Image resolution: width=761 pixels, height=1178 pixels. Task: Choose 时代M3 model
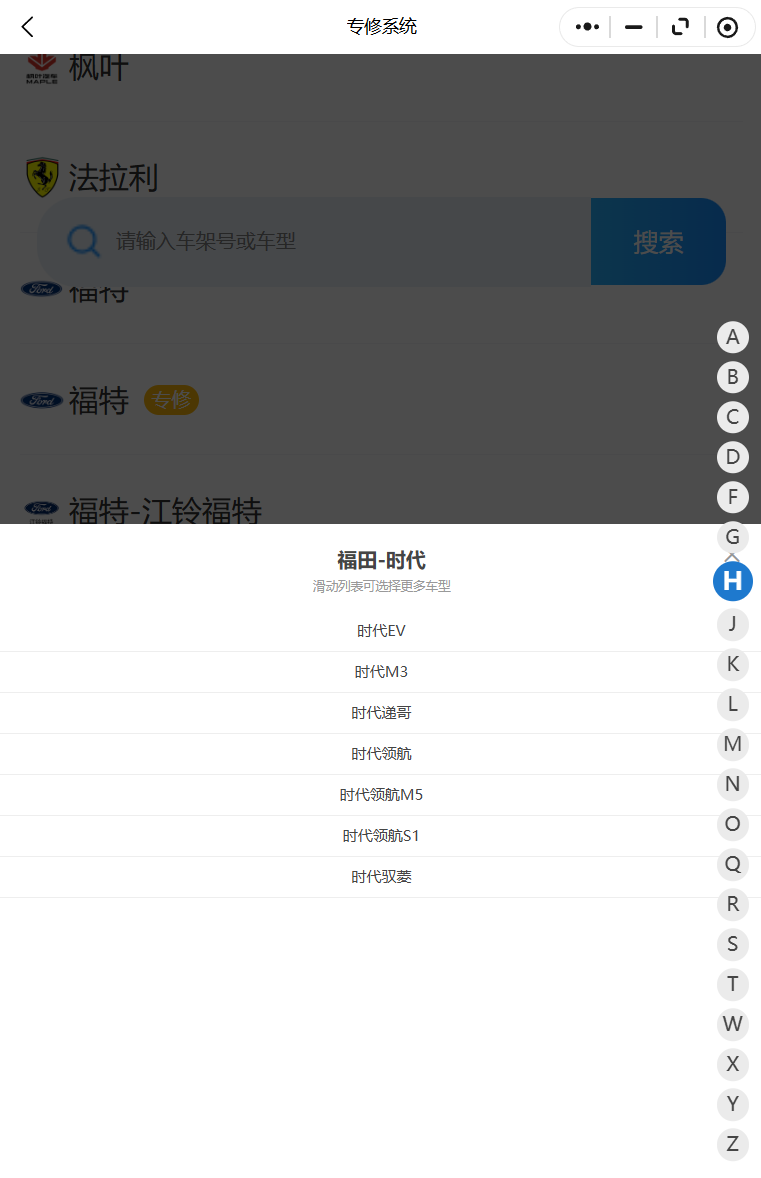coord(380,672)
